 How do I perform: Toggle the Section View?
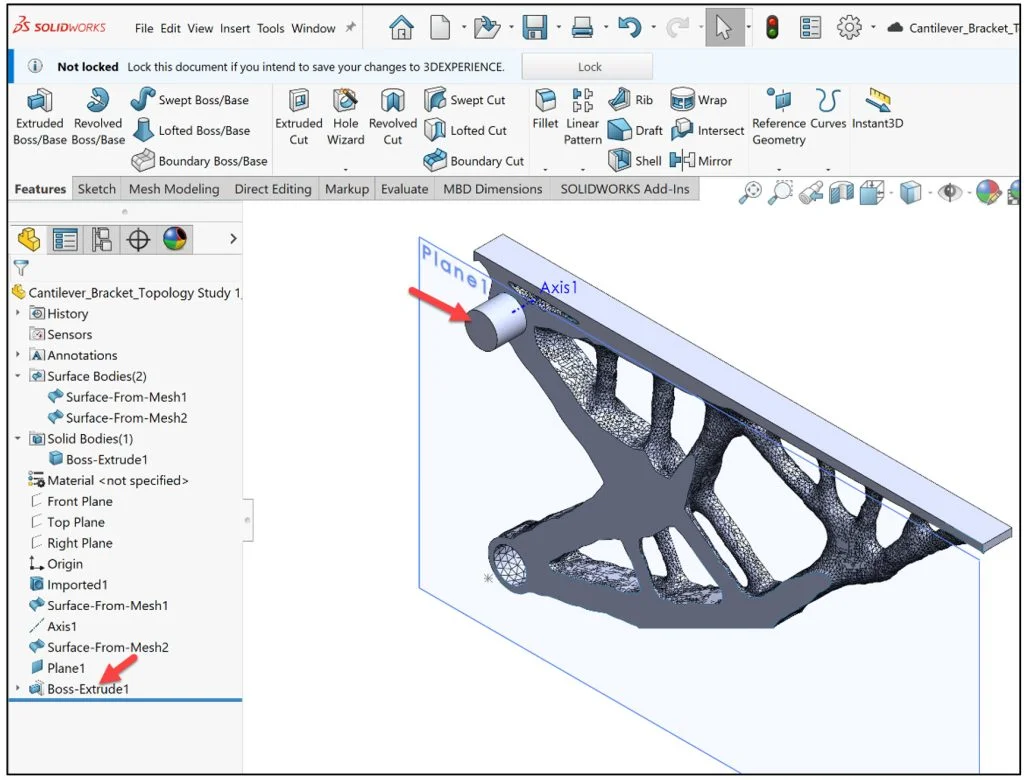tap(843, 190)
